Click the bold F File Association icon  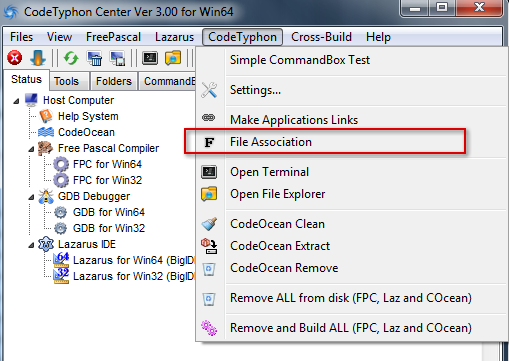tap(209, 142)
